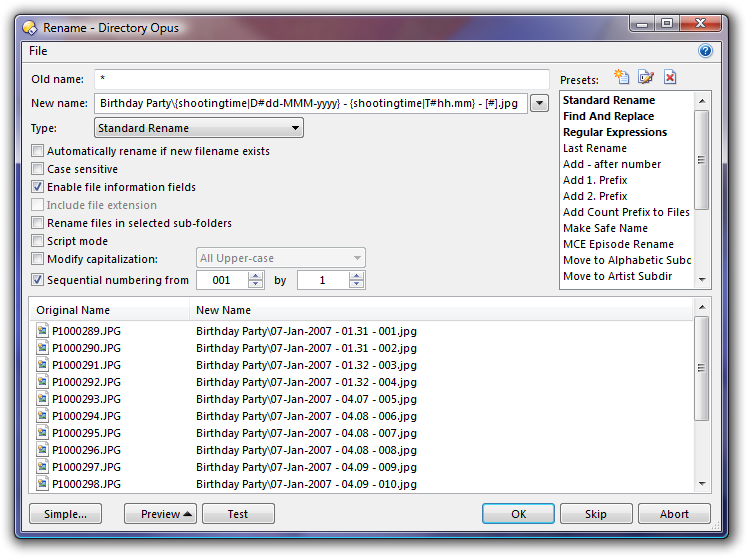
Task: Open the Type dropdown showing Standard Rename
Action: click(199, 128)
